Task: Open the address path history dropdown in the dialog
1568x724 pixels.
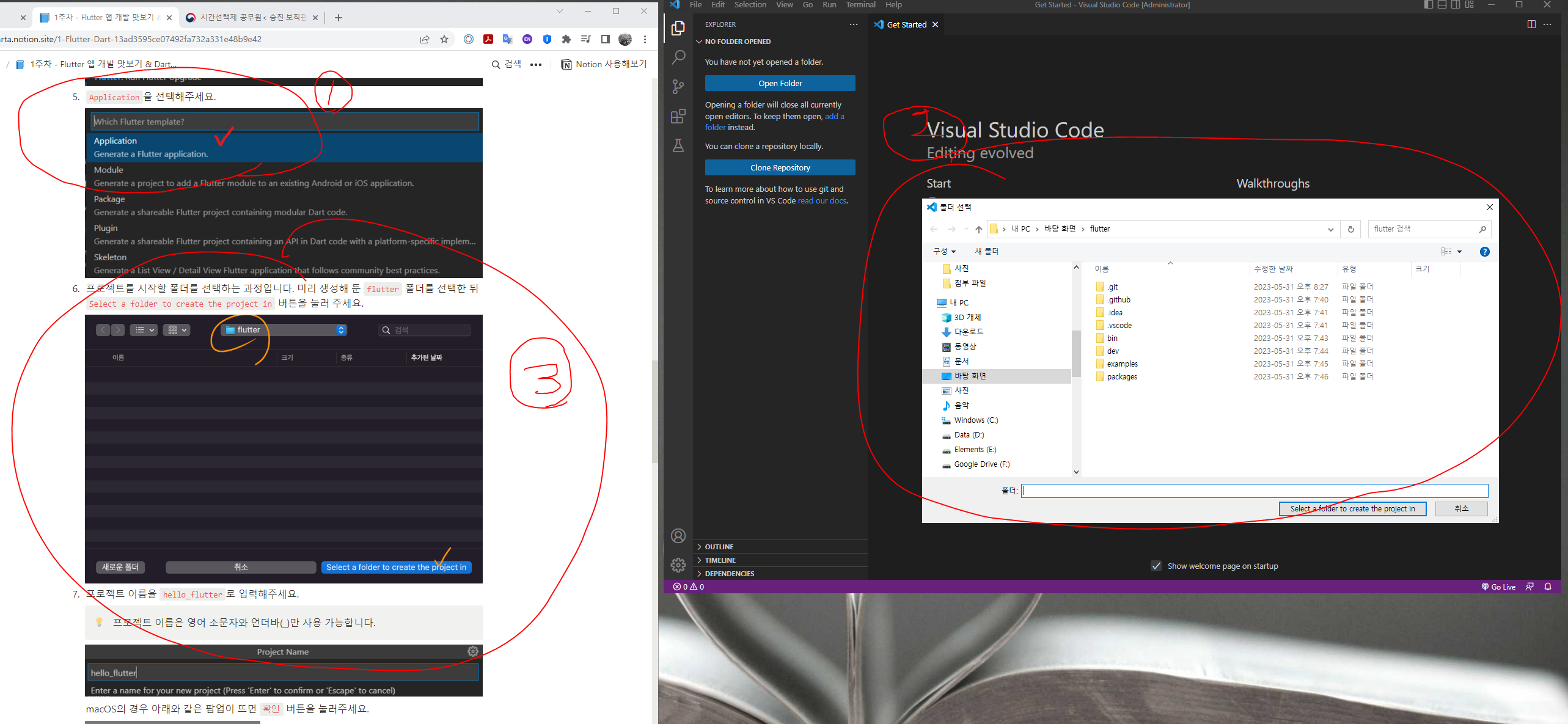Action: tap(1330, 229)
